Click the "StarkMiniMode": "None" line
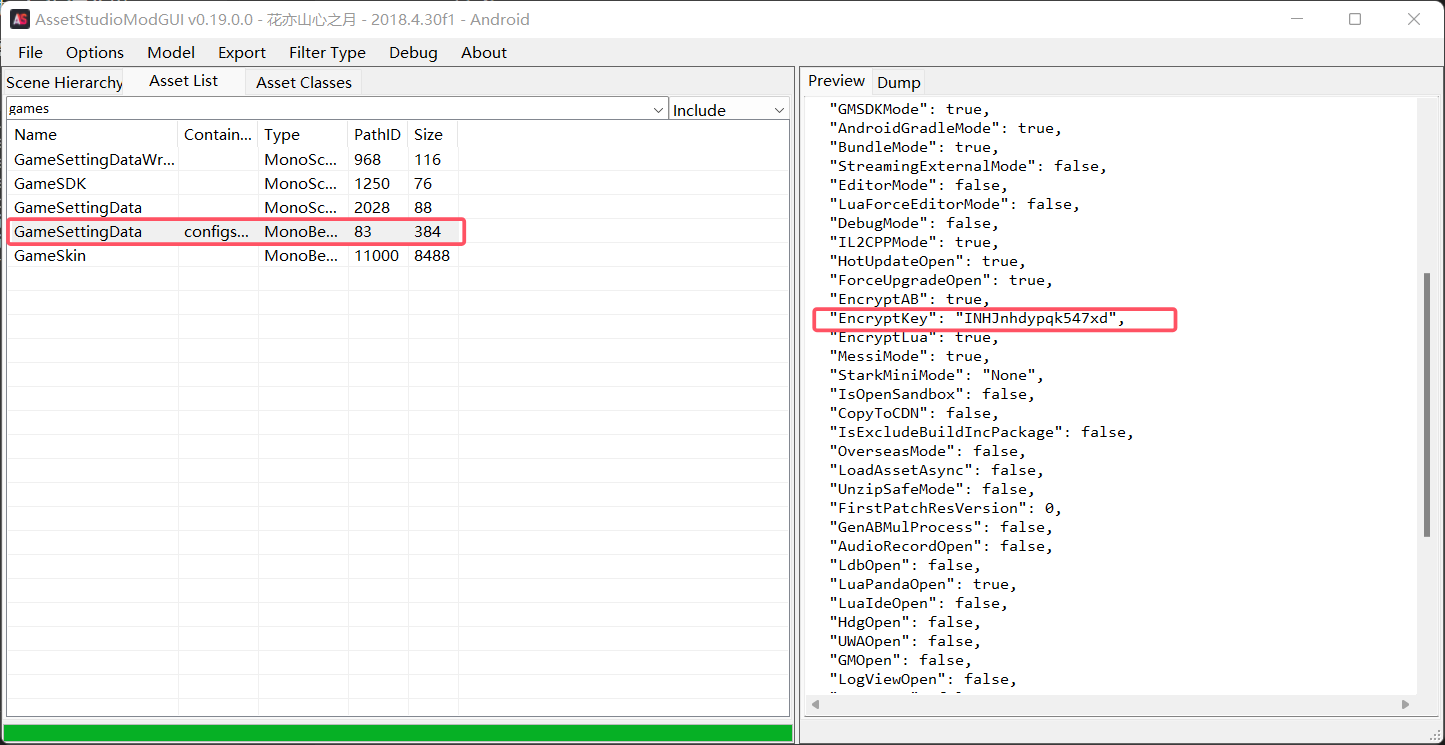Viewport: 1445px width, 745px height. [936, 376]
